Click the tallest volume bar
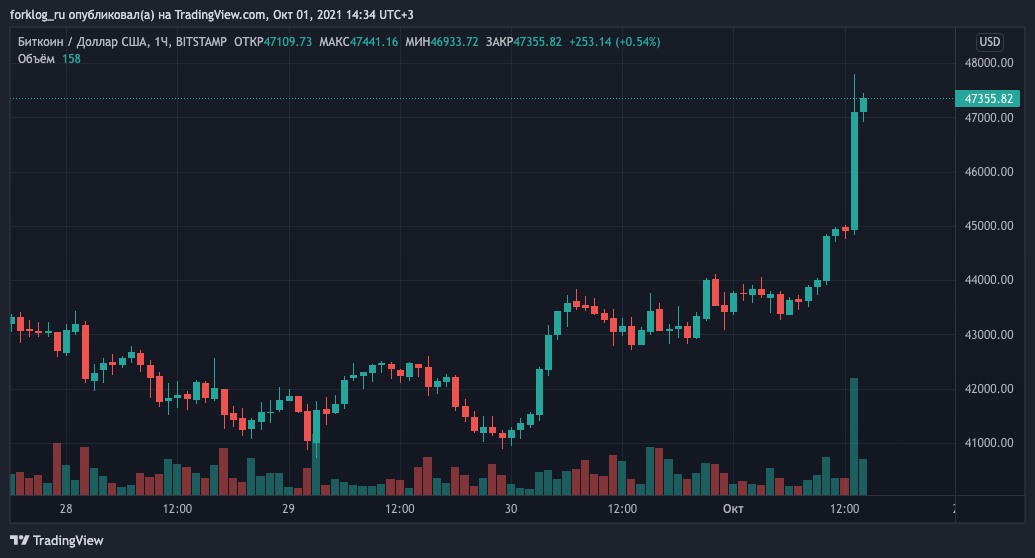This screenshot has width=1035, height=558. click(x=854, y=436)
